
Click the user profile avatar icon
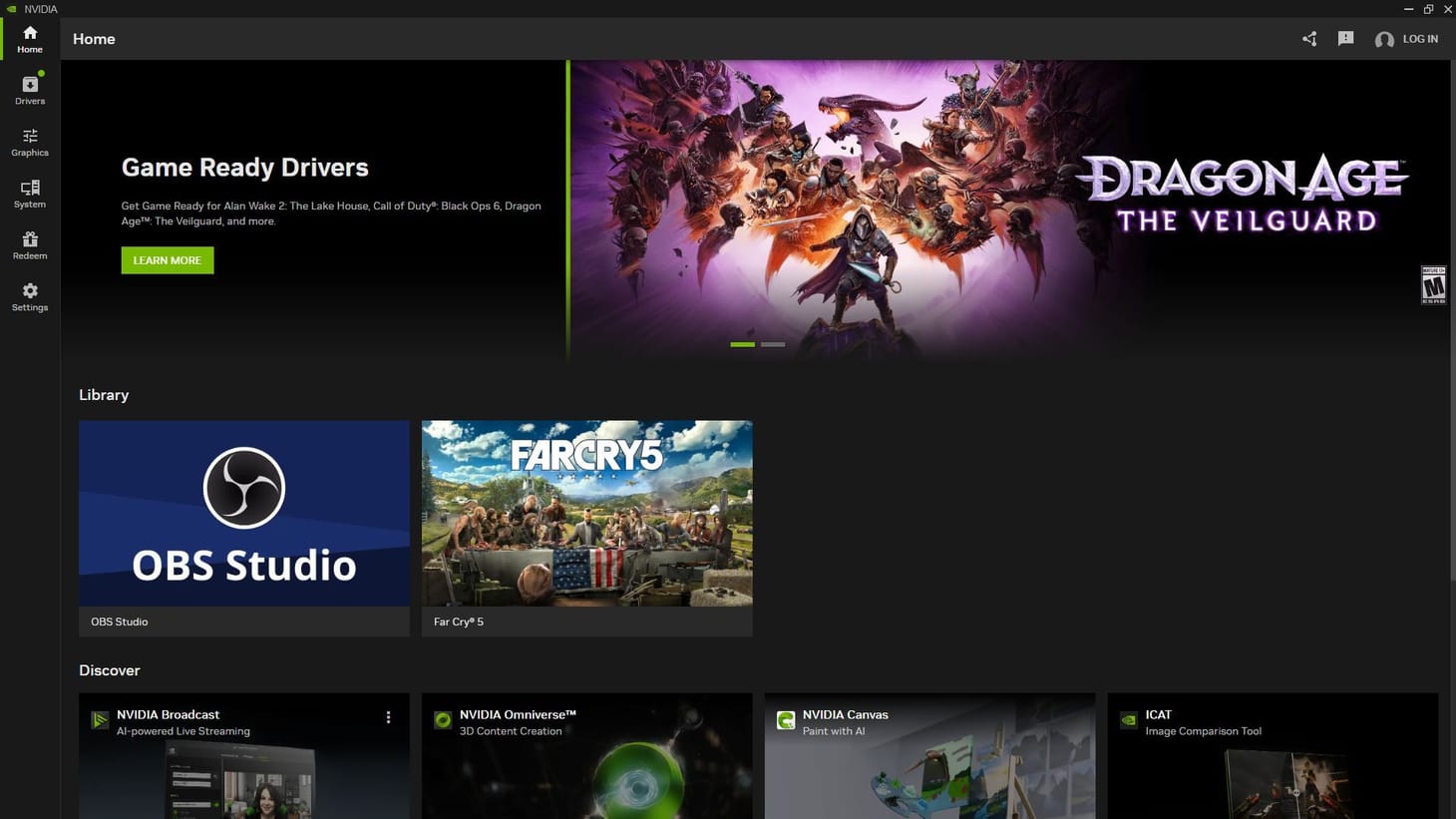coord(1384,39)
